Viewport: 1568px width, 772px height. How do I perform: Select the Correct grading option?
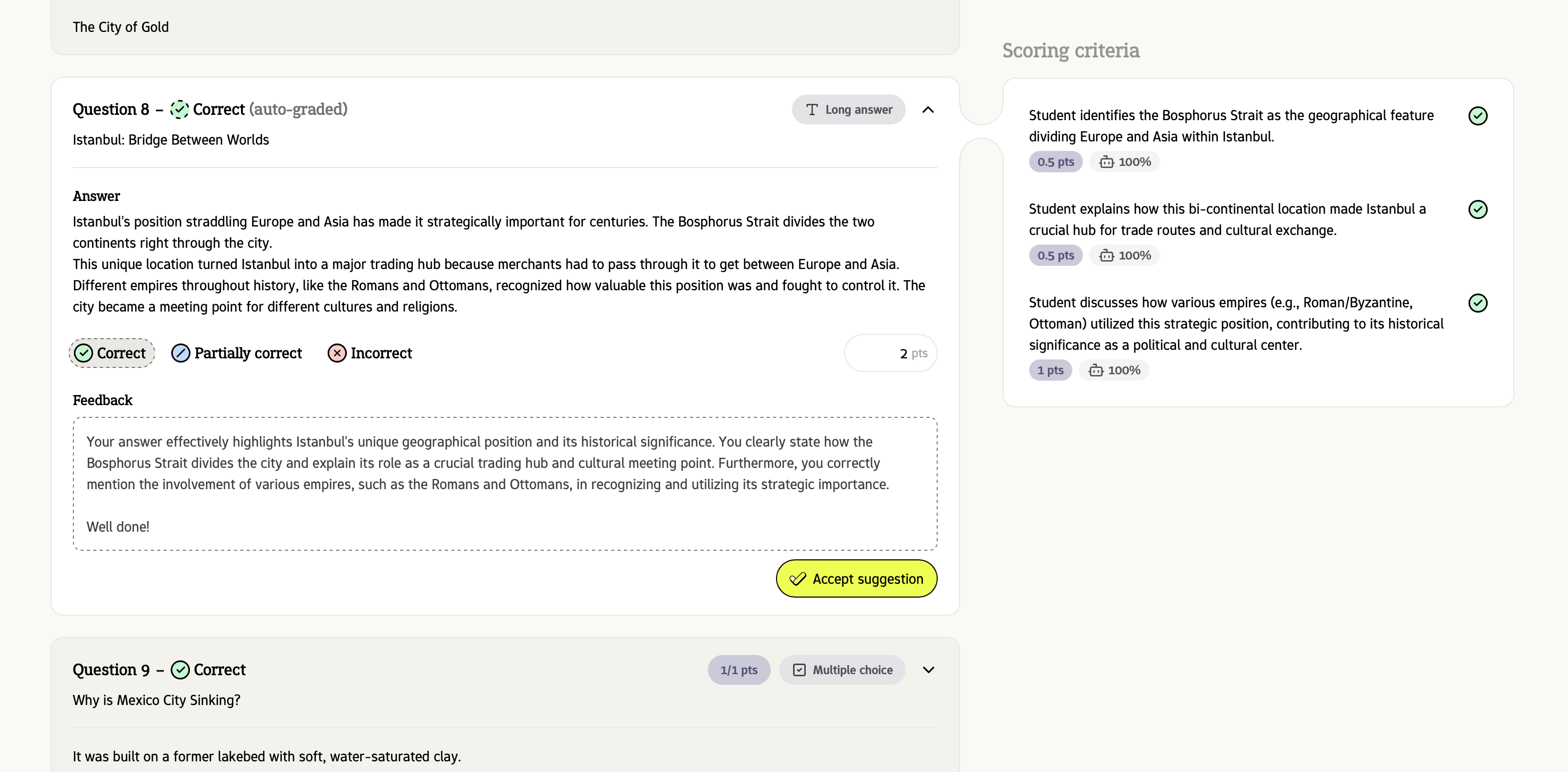pos(111,353)
